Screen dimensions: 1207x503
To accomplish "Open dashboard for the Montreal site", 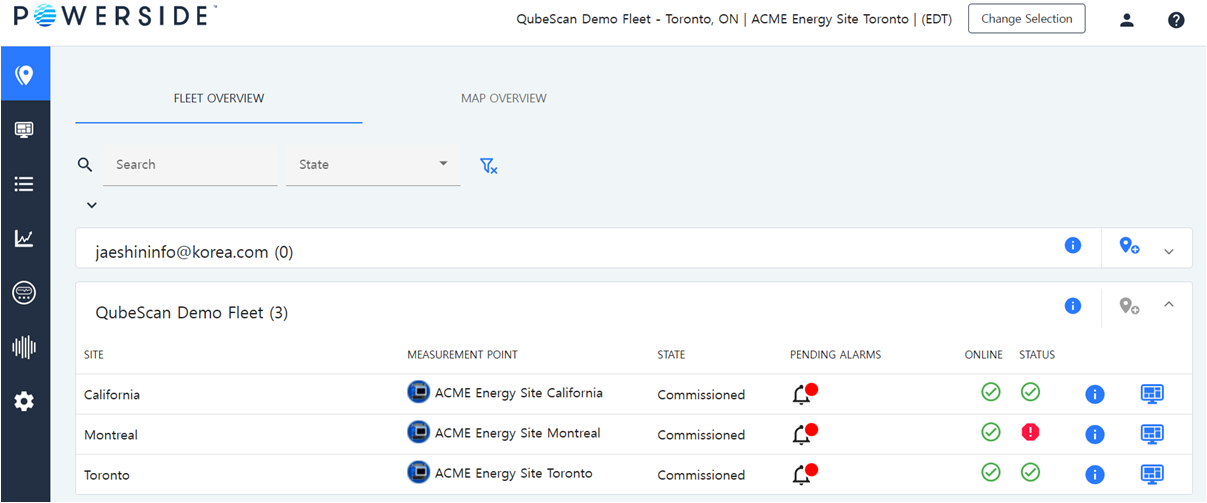I will point(1152,434).
